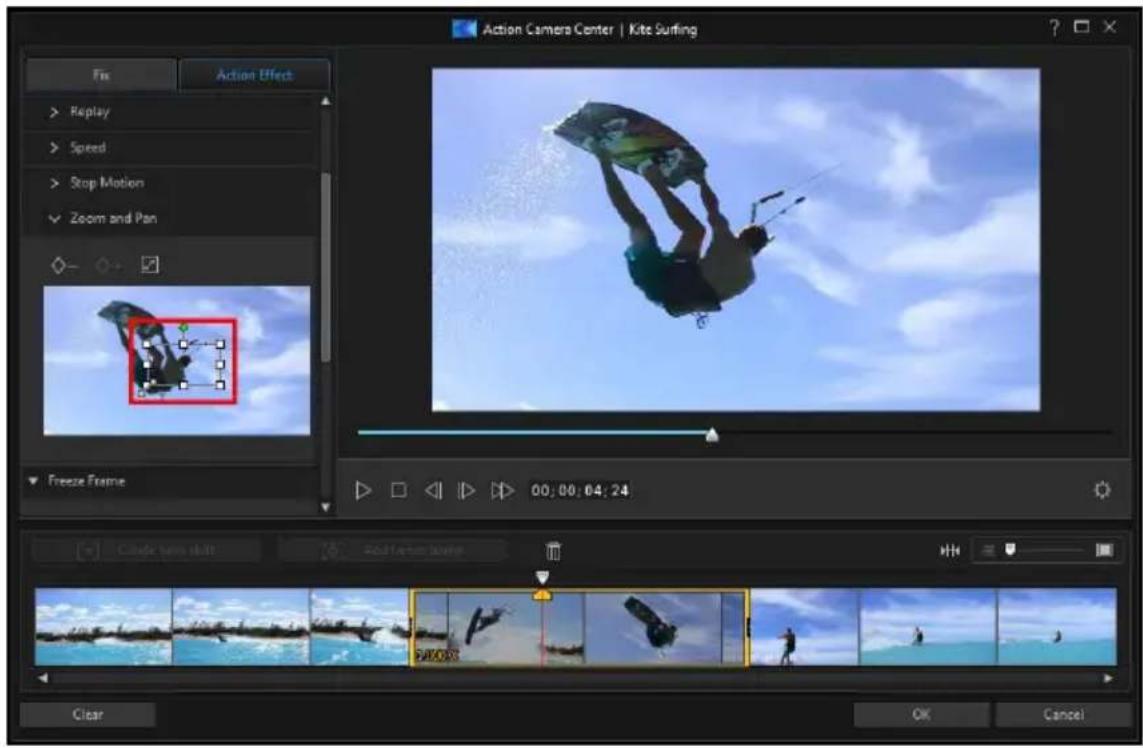Maximize the Action Camera Center window
The image size is (1143, 748).
click(x=1082, y=27)
